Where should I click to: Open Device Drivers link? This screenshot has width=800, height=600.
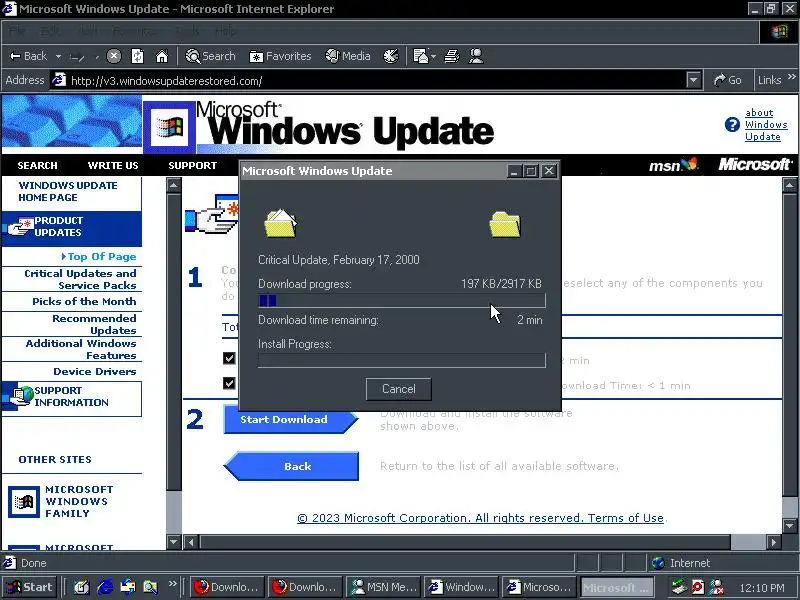coord(94,371)
